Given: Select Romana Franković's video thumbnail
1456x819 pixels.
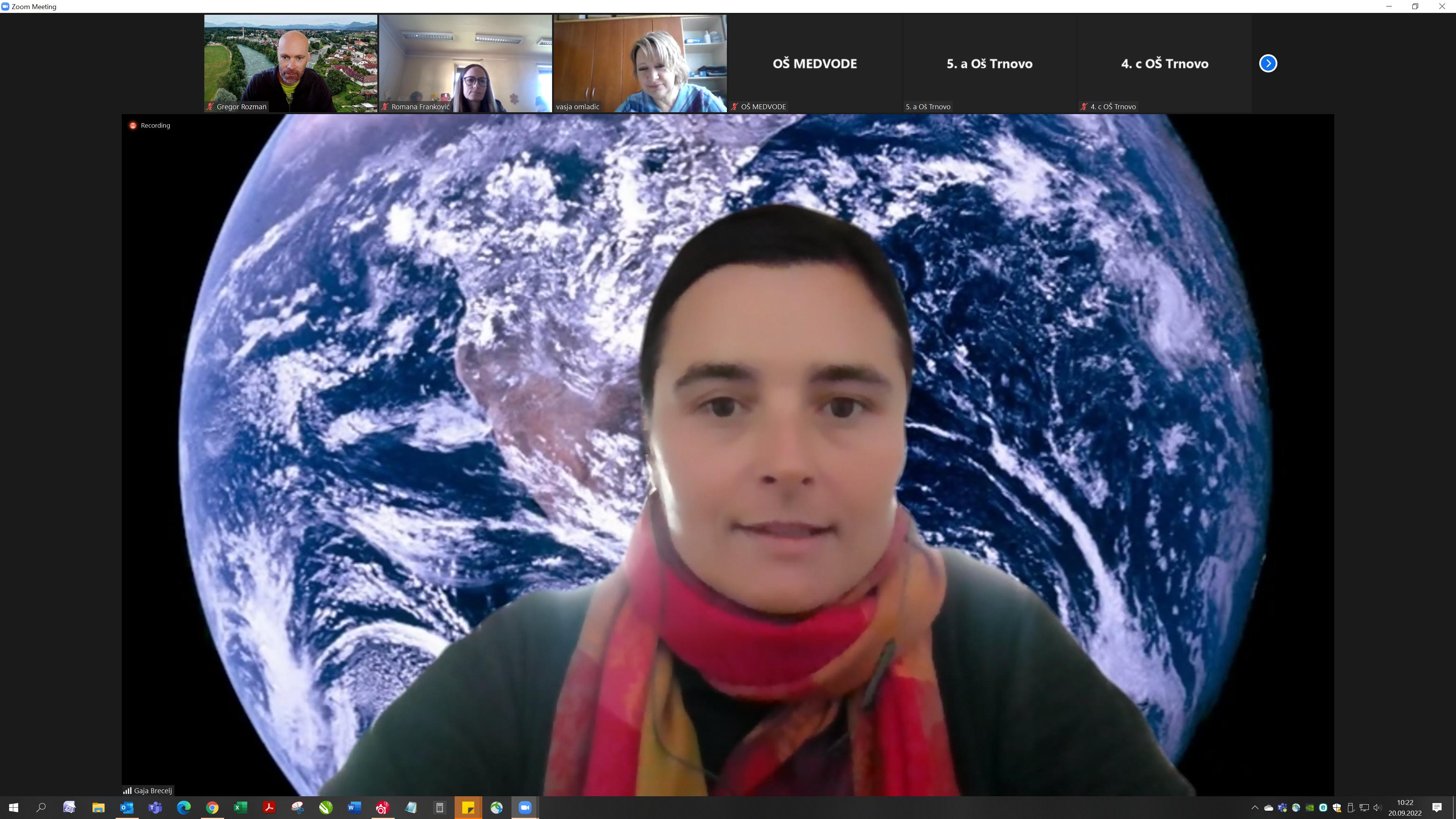Looking at the screenshot, I should coord(465,63).
